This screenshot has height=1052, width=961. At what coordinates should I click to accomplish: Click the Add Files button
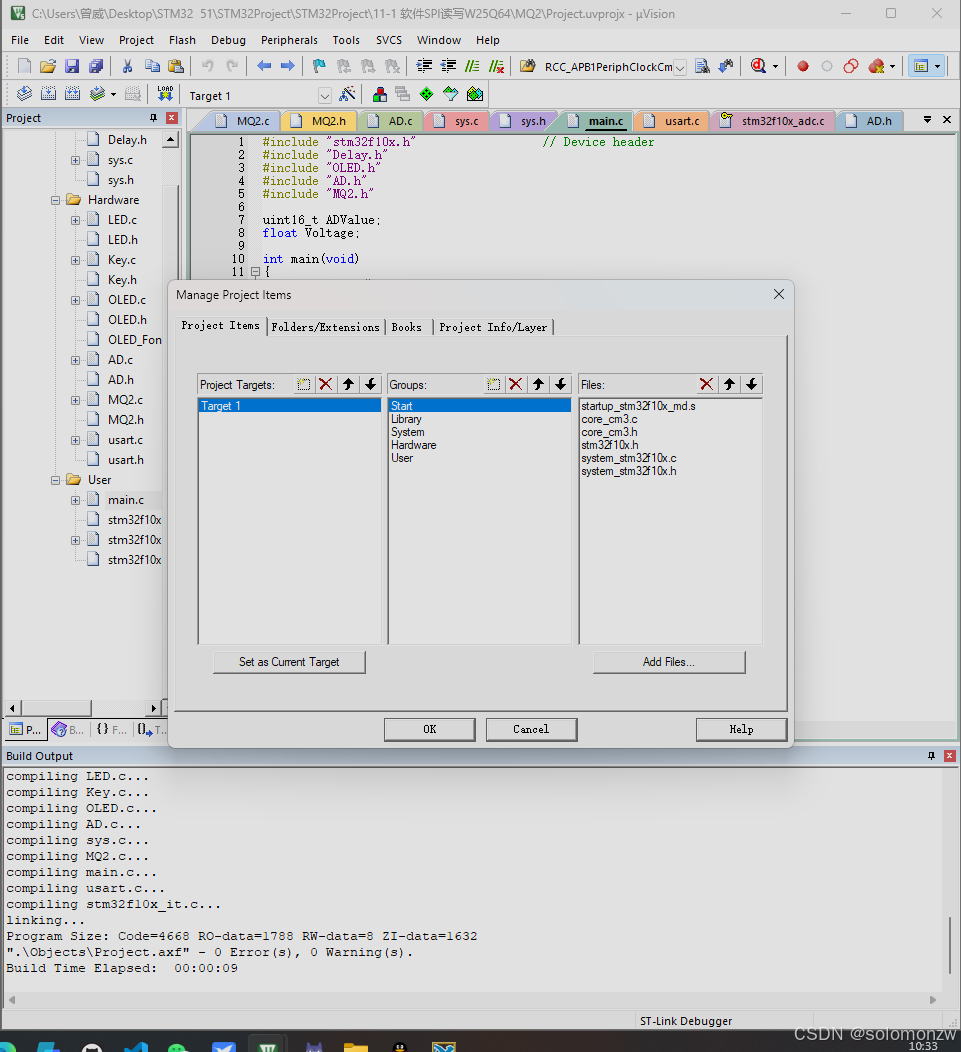[x=669, y=662]
